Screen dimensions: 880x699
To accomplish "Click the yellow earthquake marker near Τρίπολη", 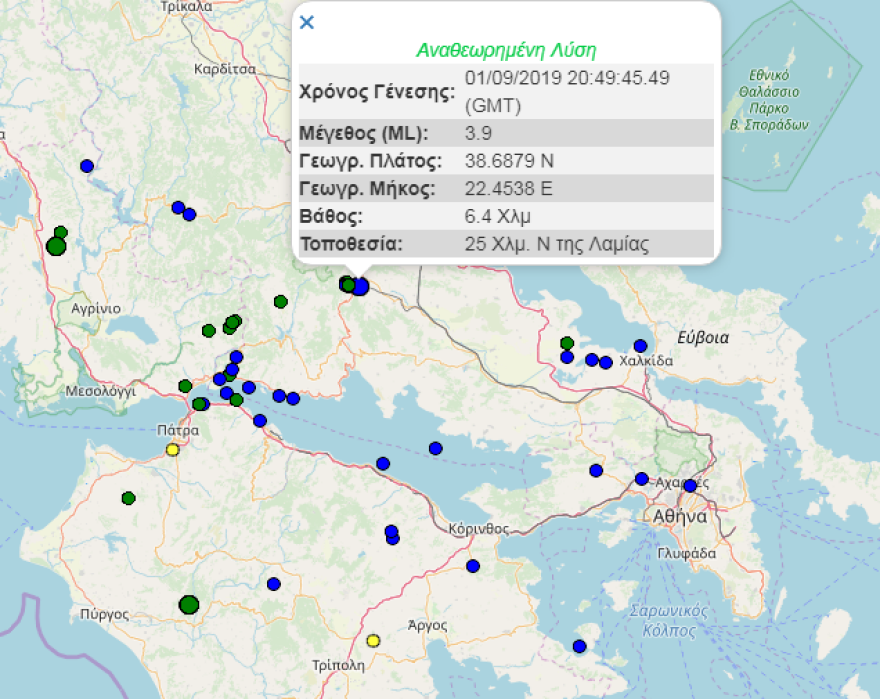I will pos(375,639).
